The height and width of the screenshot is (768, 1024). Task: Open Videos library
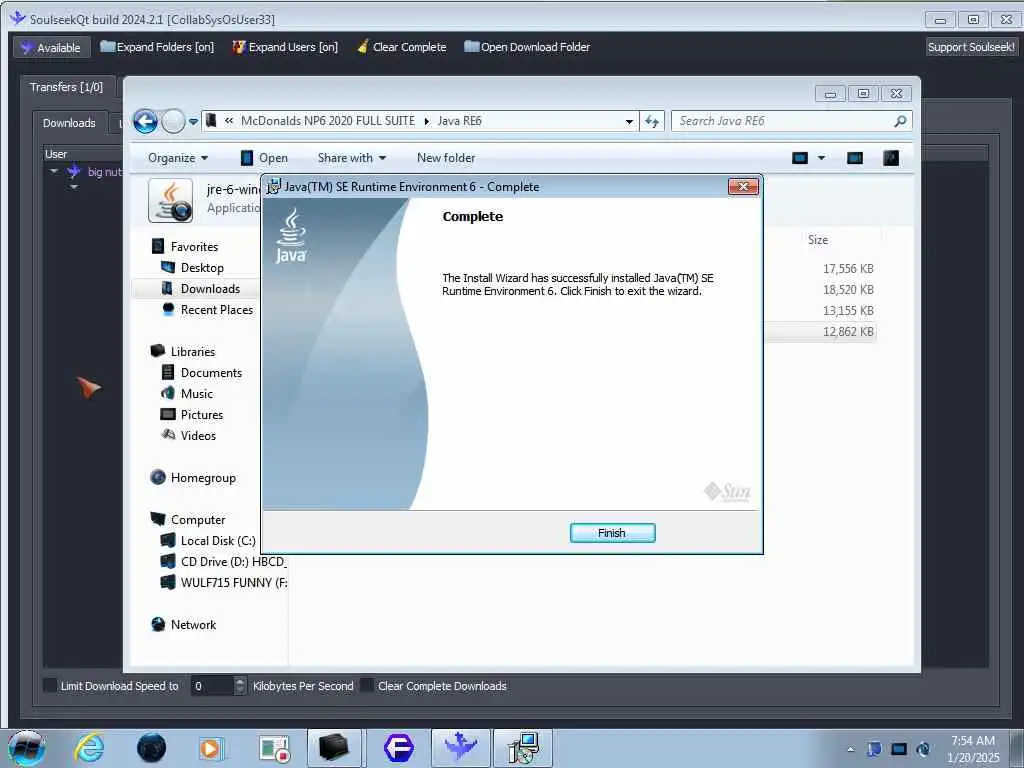[x=198, y=436]
